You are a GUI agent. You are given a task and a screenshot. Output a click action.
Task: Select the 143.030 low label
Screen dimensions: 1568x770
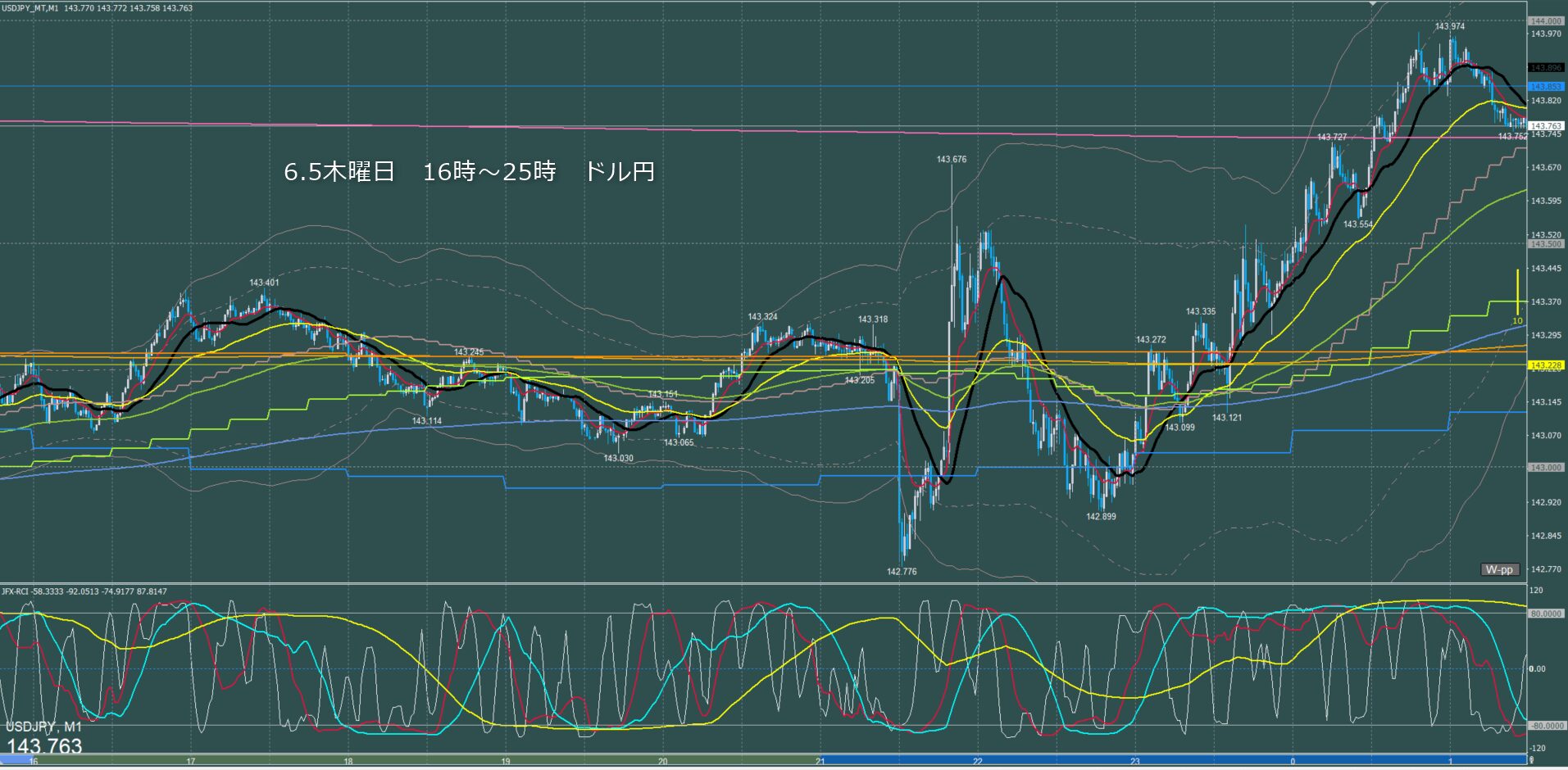pyautogui.click(x=618, y=459)
